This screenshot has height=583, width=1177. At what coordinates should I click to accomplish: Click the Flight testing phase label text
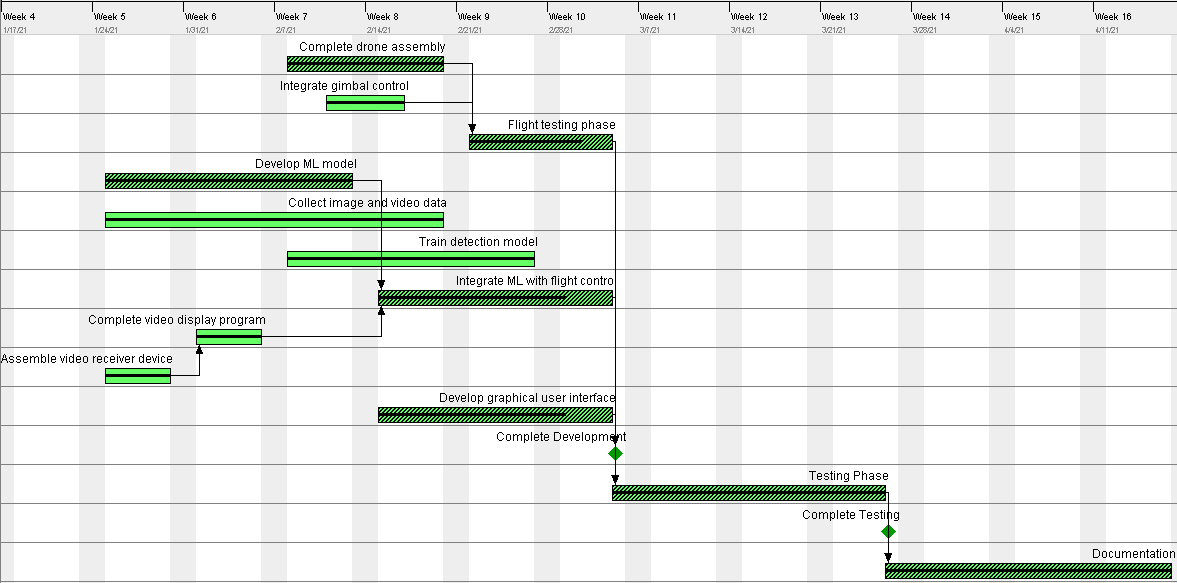(x=561, y=125)
